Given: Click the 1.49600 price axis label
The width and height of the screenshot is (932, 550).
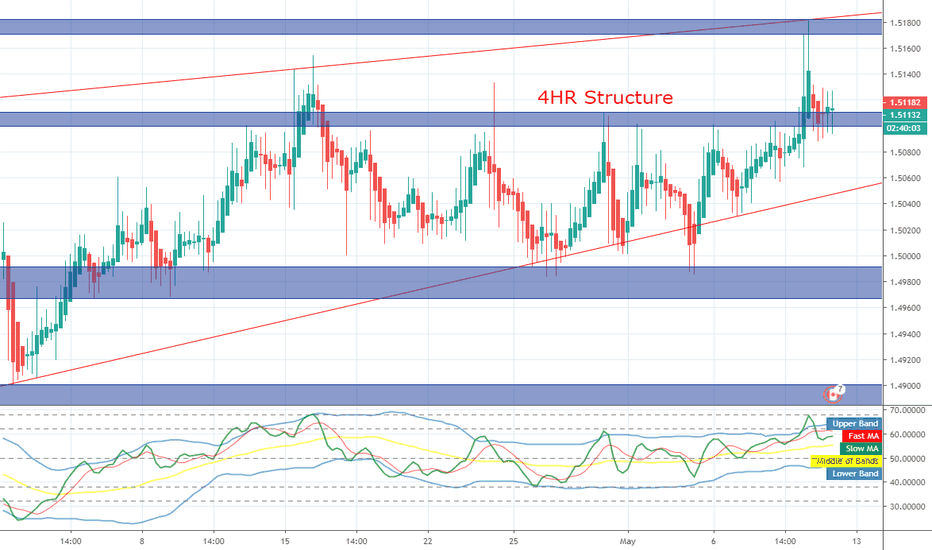Looking at the screenshot, I should (905, 308).
